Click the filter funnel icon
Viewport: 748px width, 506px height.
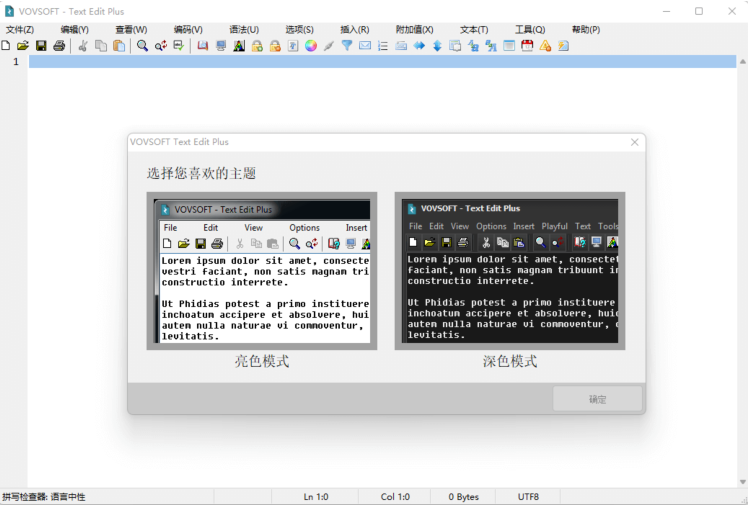(347, 46)
